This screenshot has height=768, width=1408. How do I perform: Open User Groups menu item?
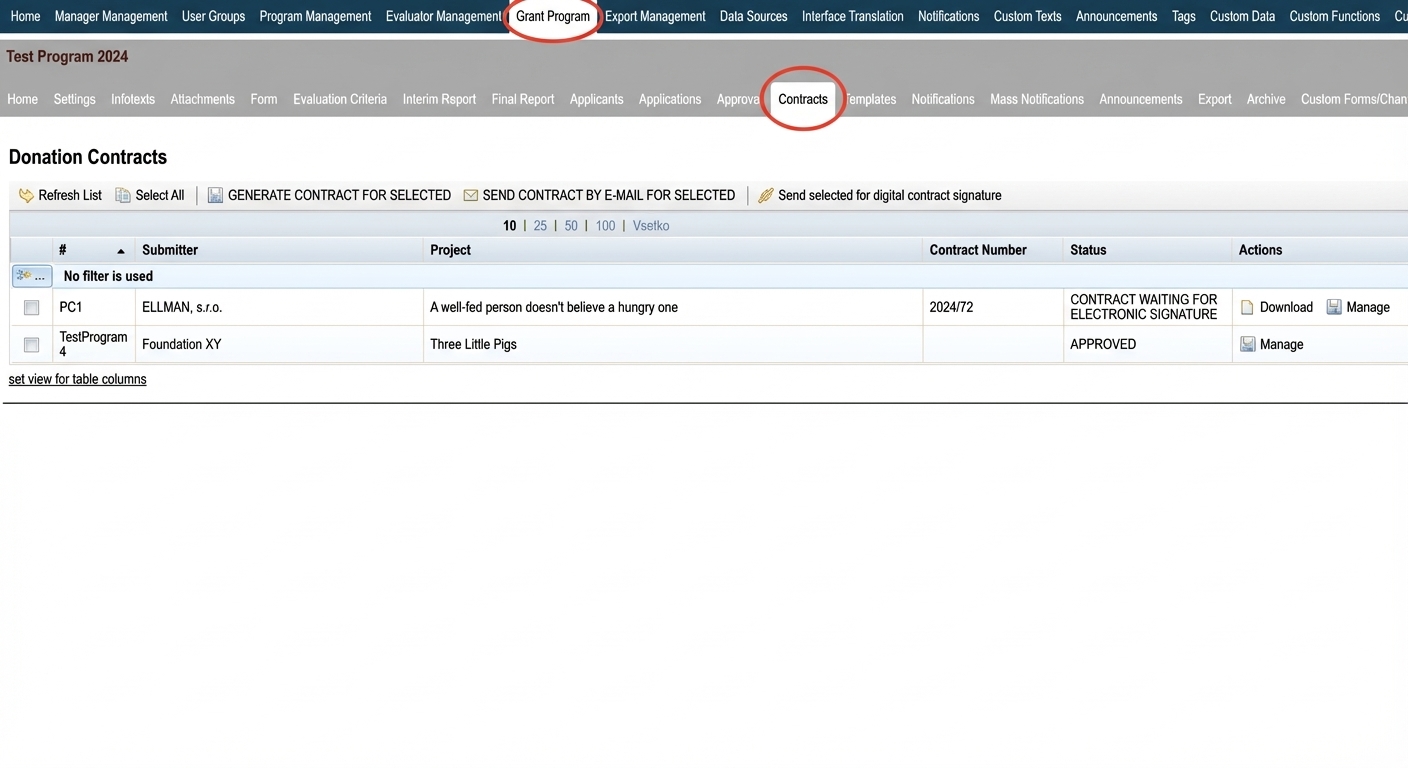click(x=213, y=16)
